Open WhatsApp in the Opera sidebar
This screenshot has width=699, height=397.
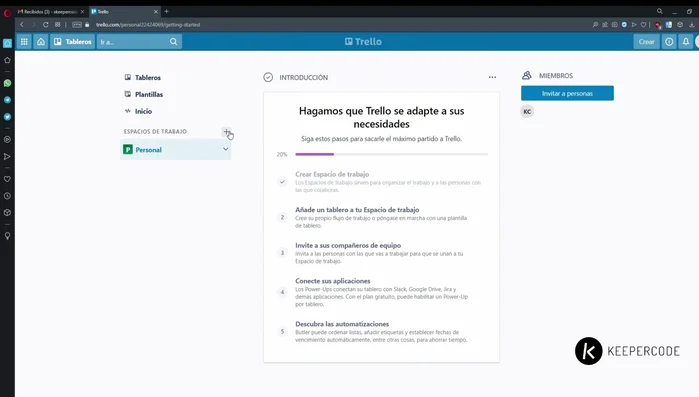7,83
